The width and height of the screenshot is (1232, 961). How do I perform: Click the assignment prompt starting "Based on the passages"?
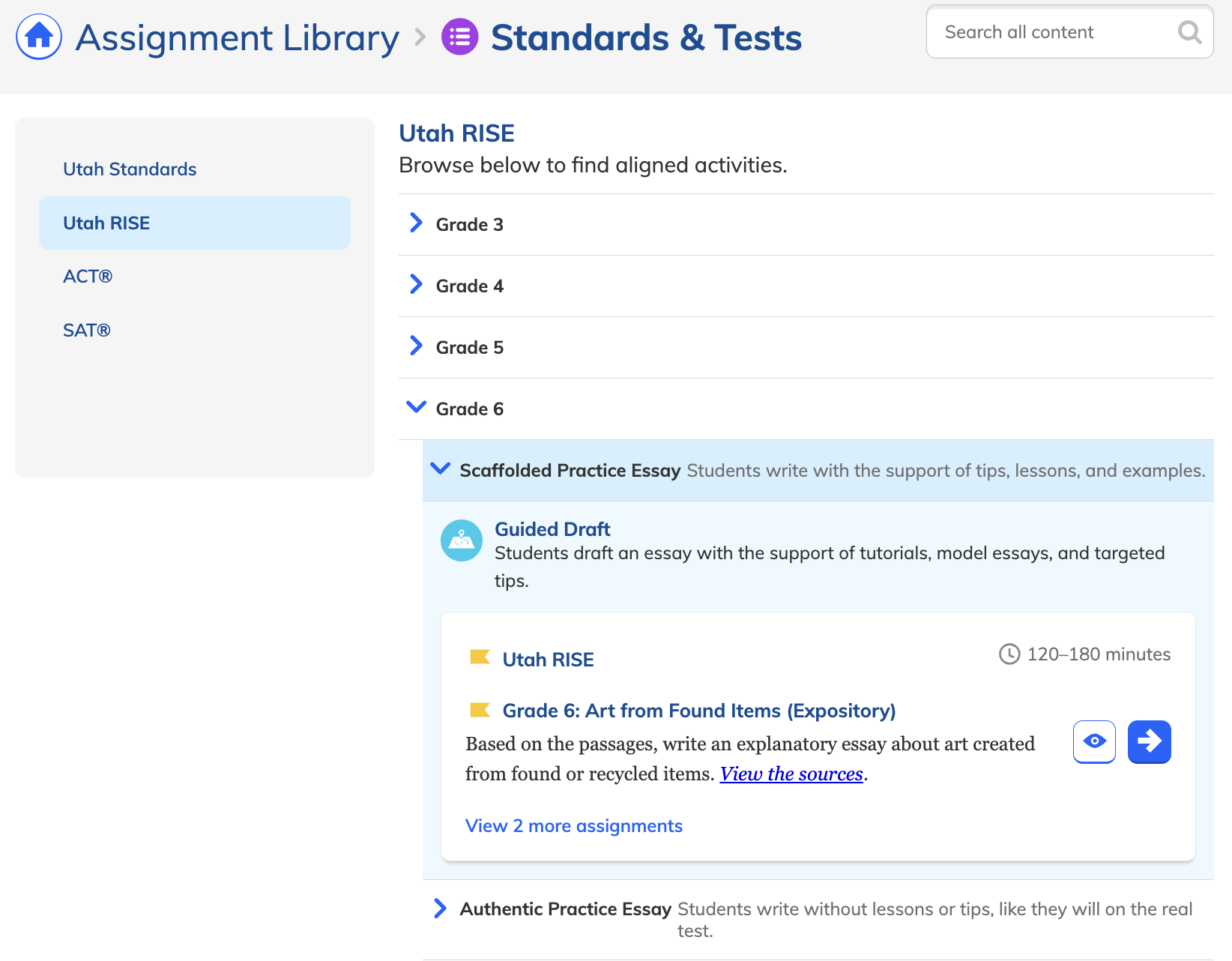coord(750,759)
